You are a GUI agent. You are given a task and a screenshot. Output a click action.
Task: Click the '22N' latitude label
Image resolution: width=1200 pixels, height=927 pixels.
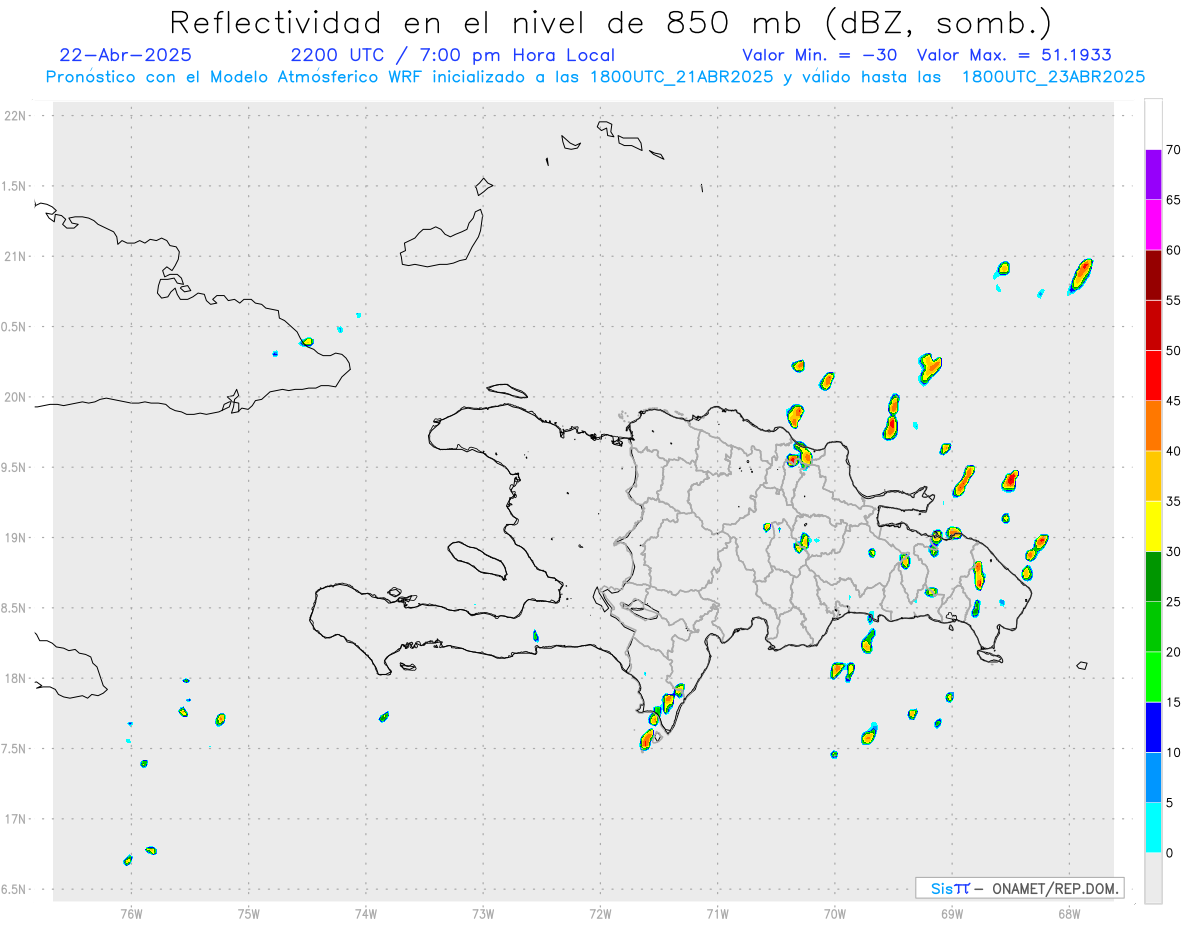[17, 115]
